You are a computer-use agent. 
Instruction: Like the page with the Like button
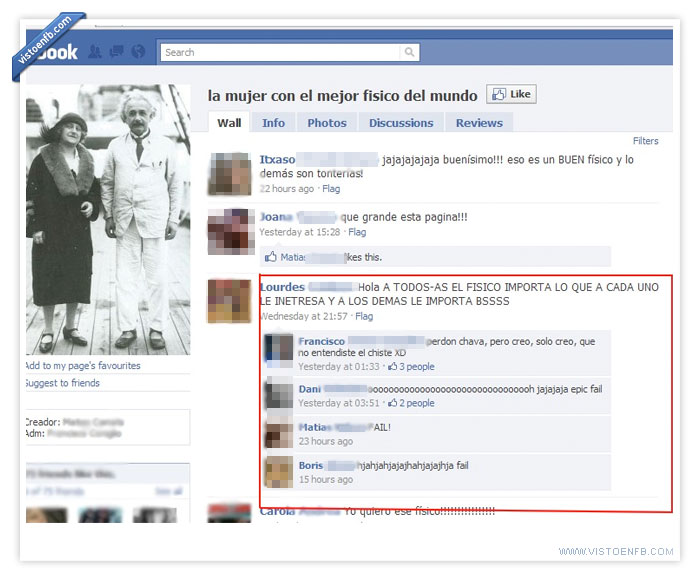click(511, 94)
